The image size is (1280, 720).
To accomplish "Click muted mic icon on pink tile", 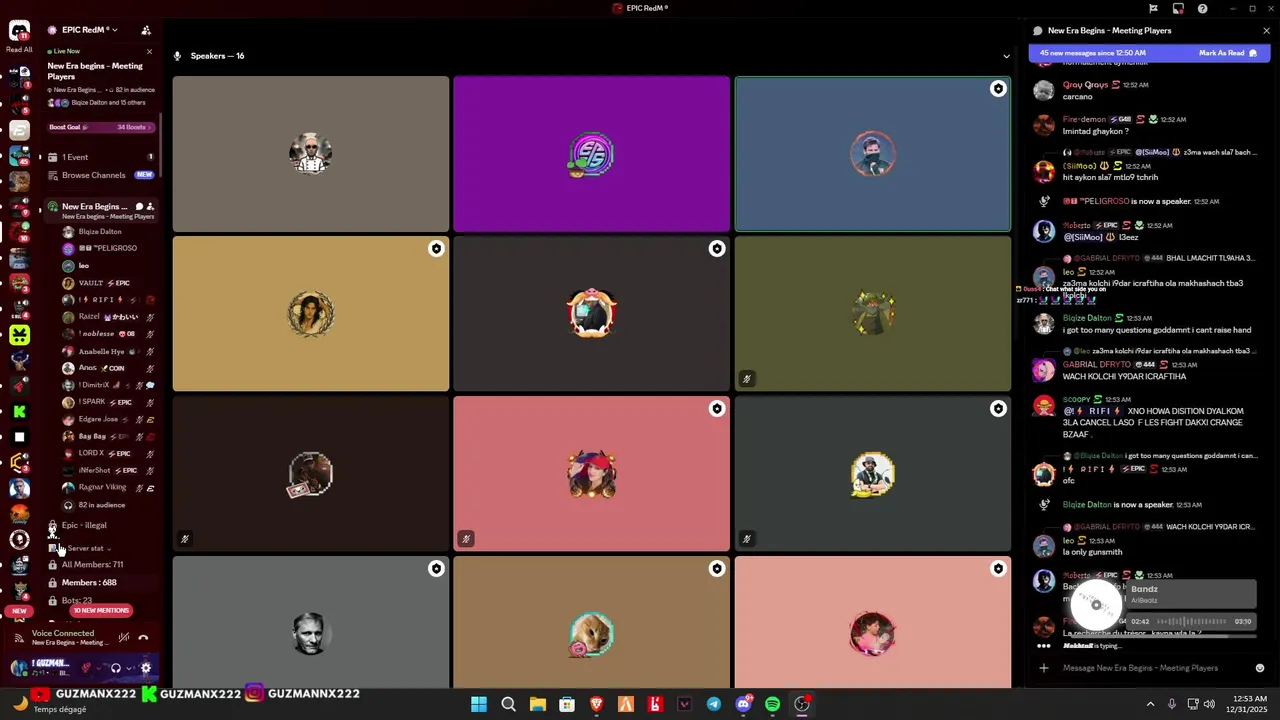I will (465, 539).
